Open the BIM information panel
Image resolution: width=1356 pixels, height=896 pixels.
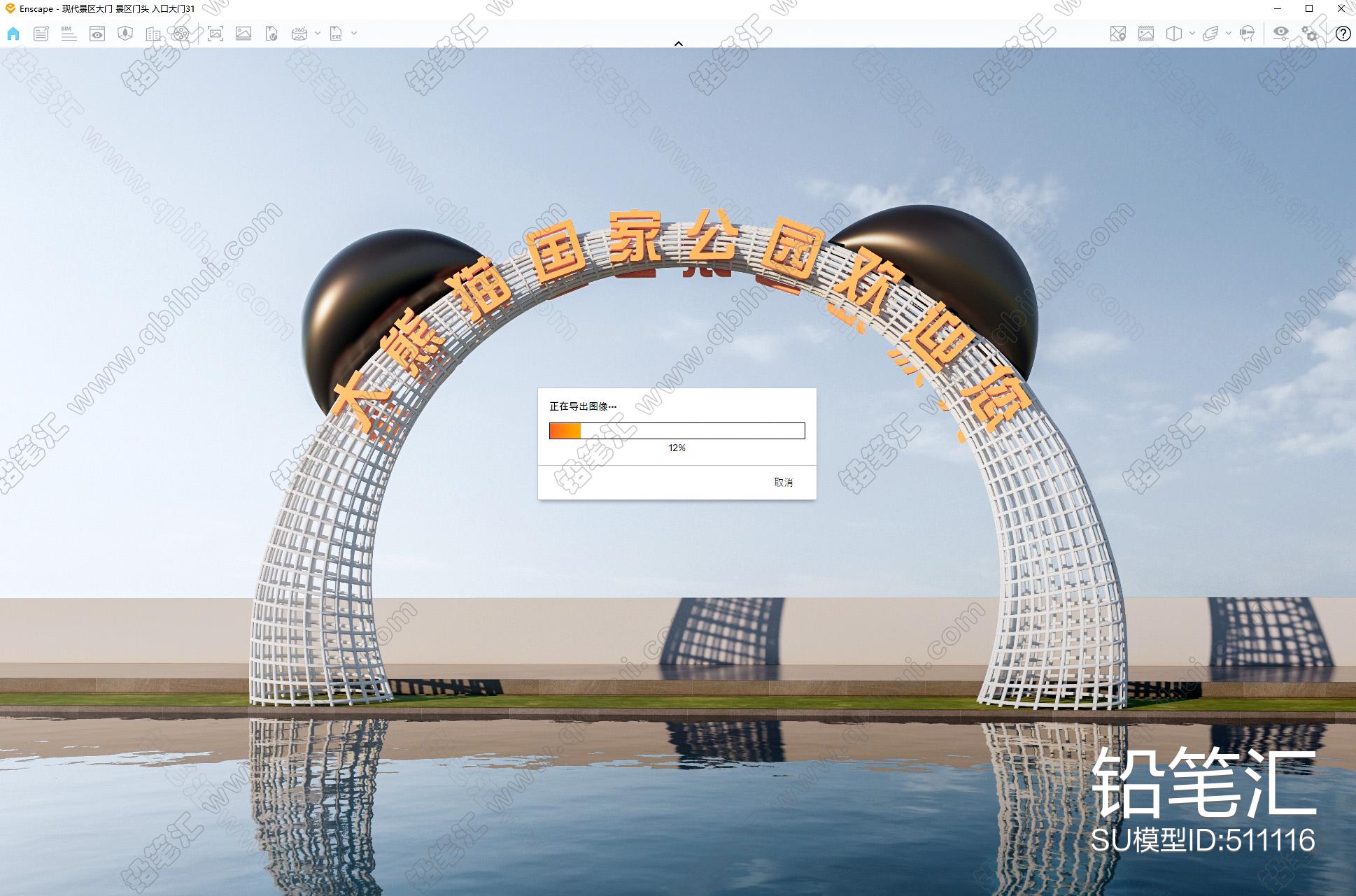69,34
